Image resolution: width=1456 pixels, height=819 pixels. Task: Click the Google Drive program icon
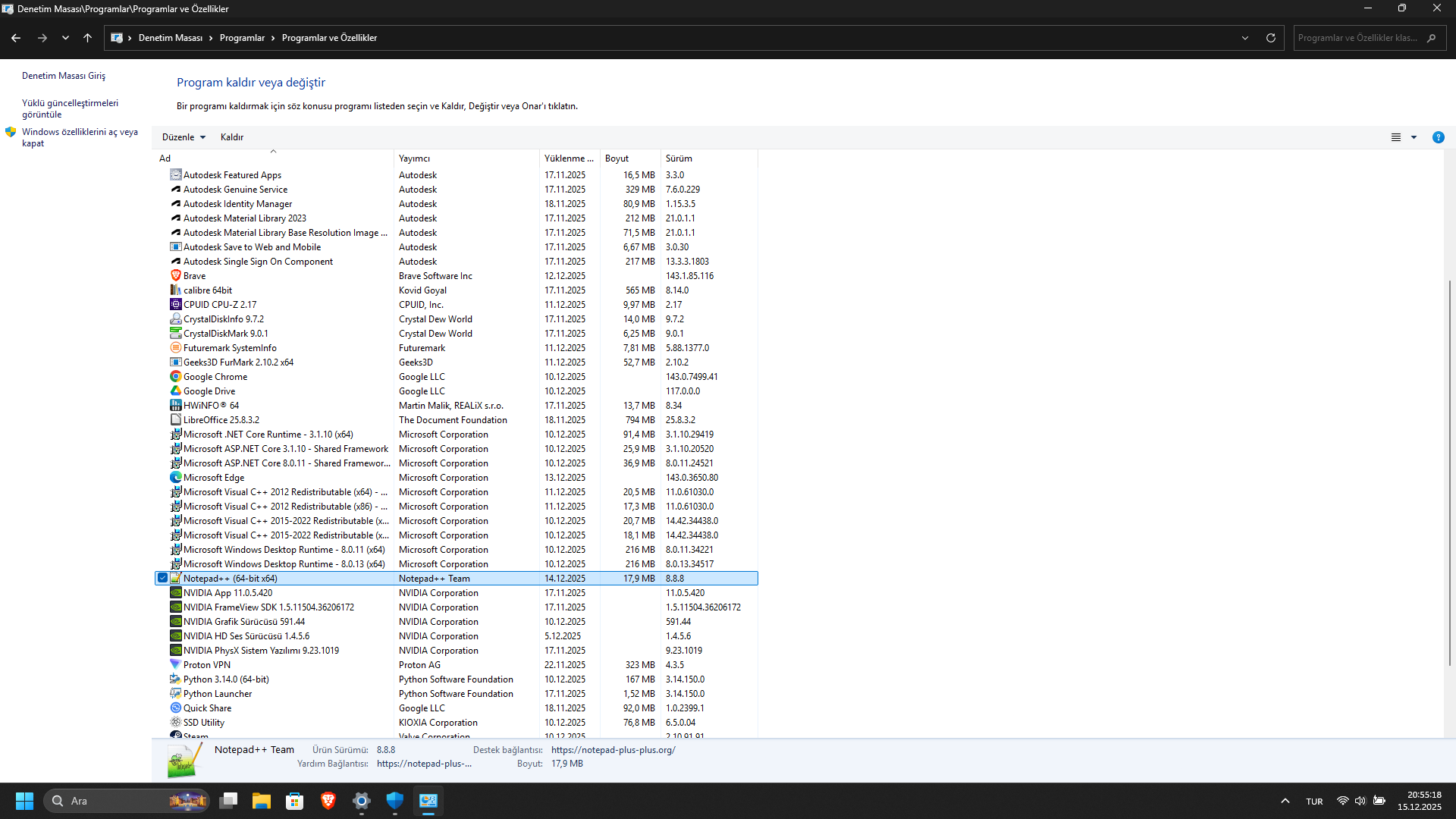pos(176,391)
